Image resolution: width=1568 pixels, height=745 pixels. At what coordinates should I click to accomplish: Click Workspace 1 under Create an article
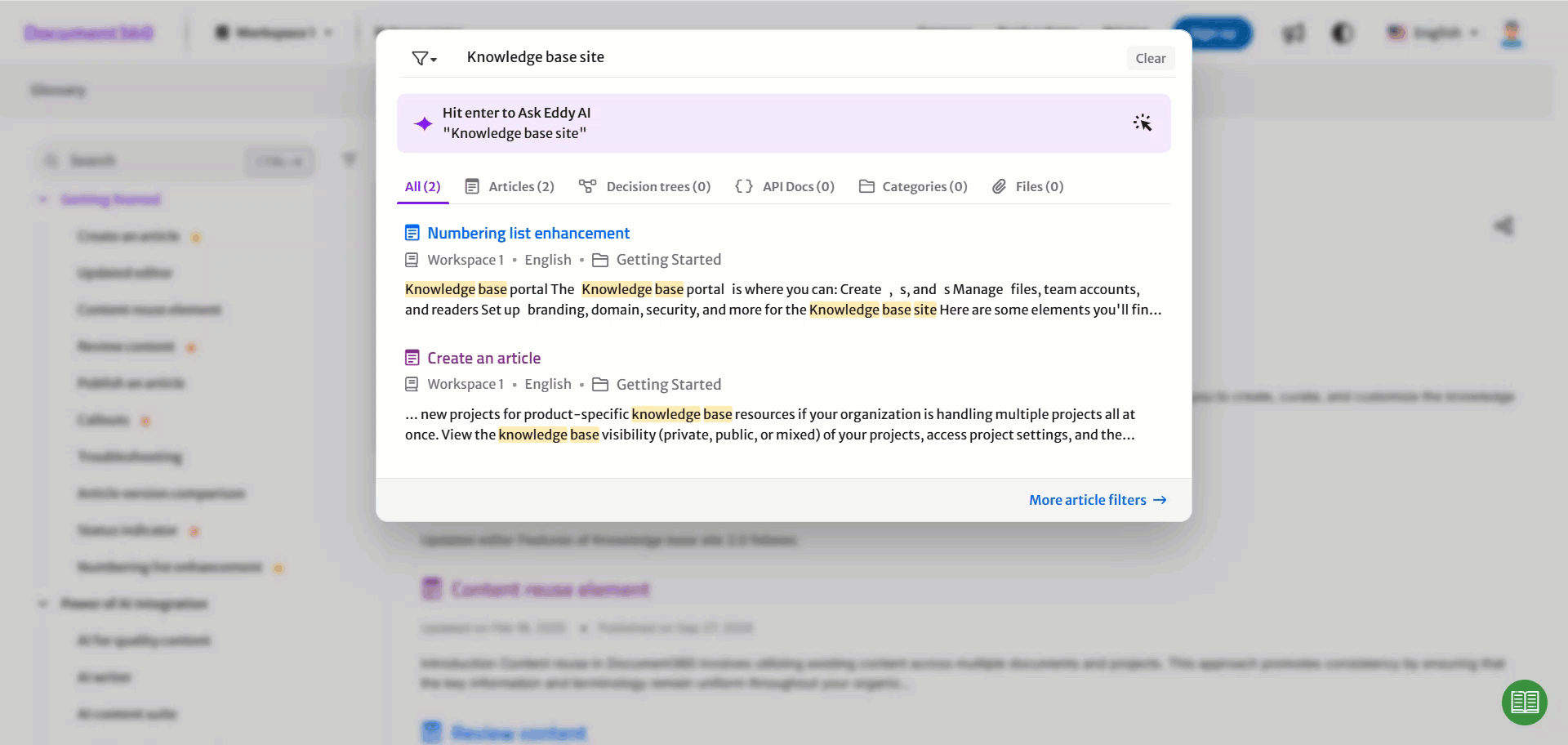click(x=465, y=385)
